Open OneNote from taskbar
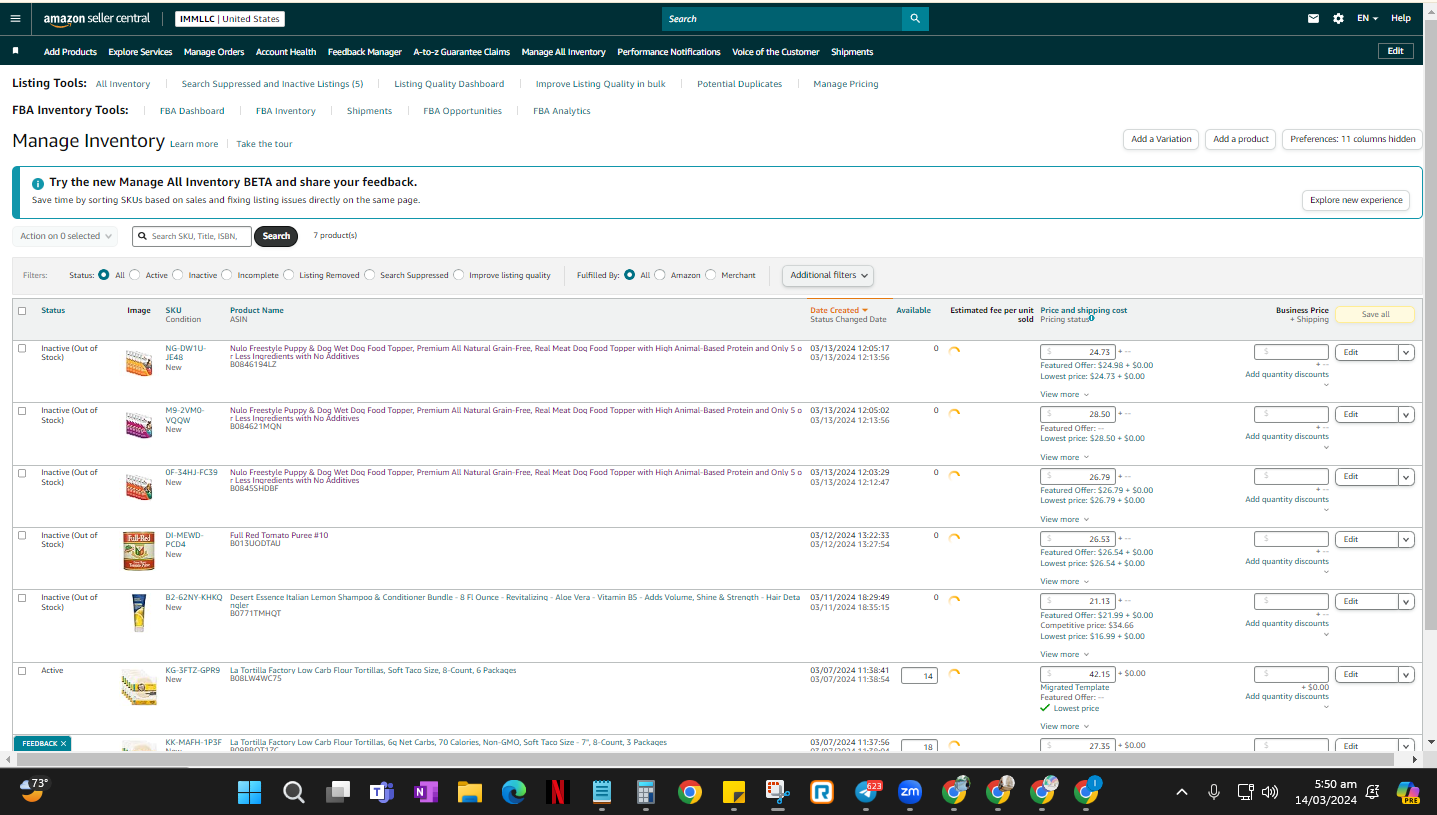1437x815 pixels. click(426, 793)
